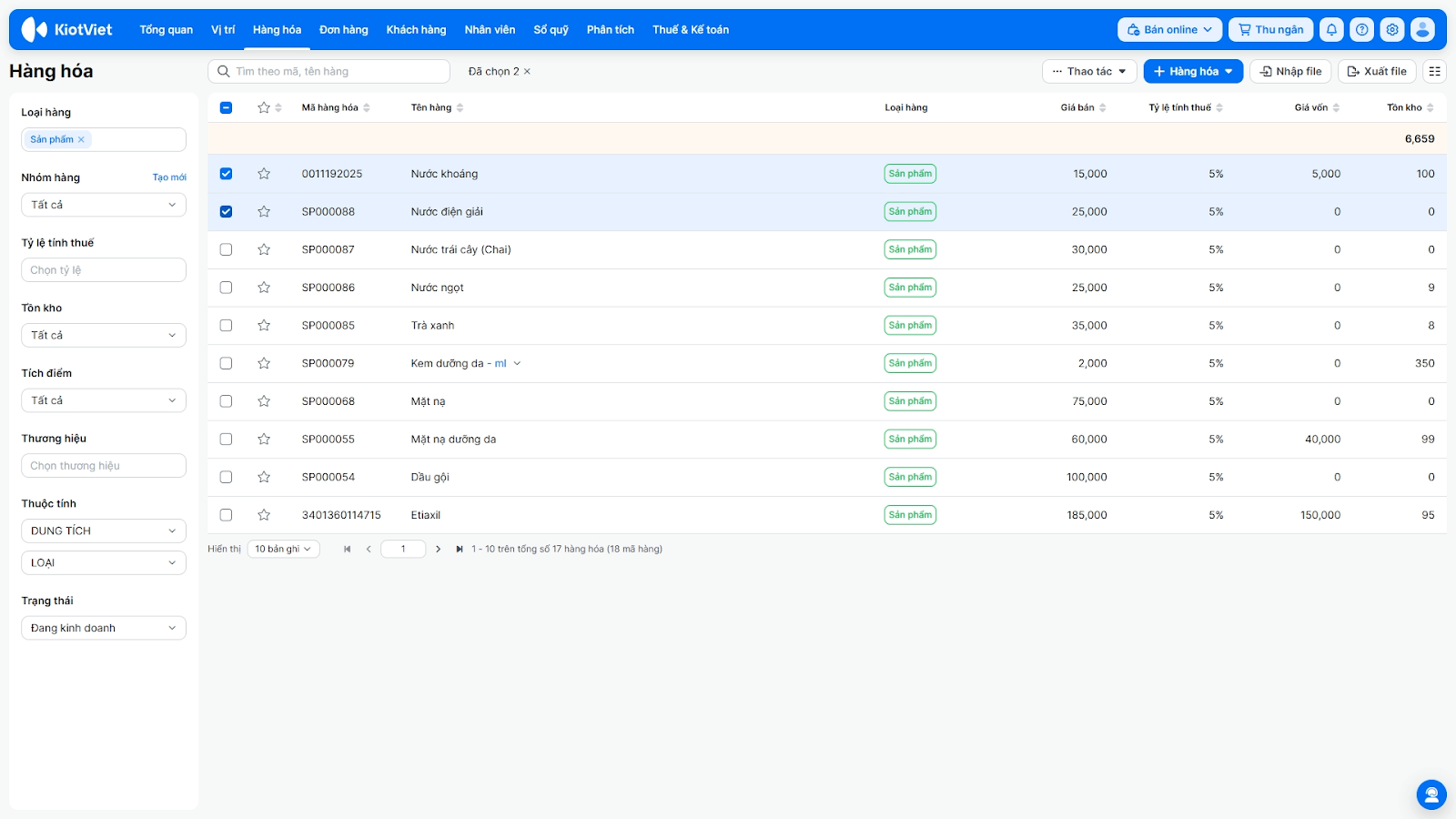Screen dimensions: 1456x819
Task: Switch to the Khách hàng menu
Action: point(416,30)
